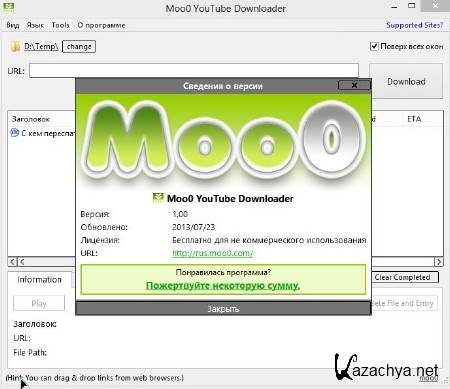Click the Play button
The width and height of the screenshot is (450, 389).
[39, 303]
